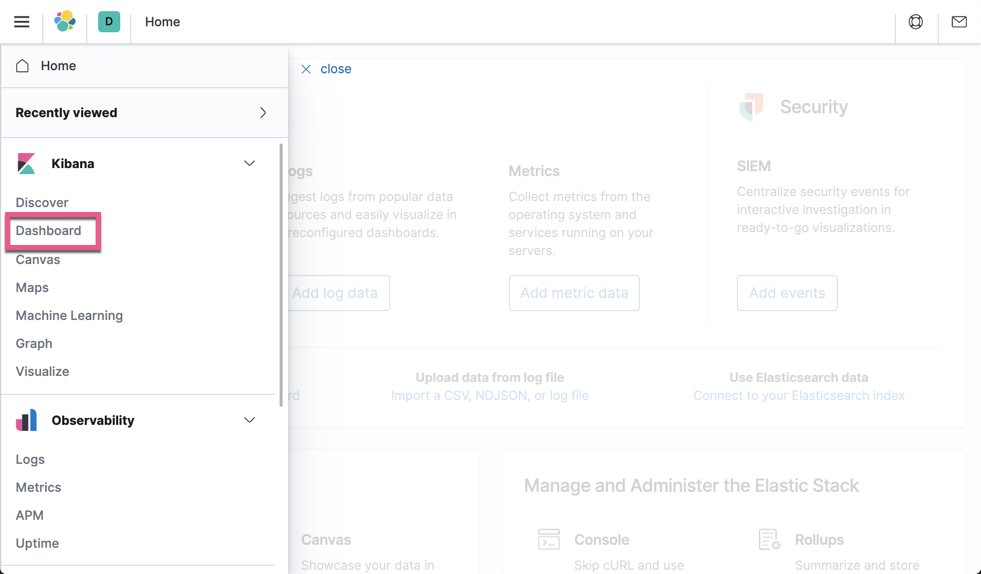Go to Home in the side menu
The height and width of the screenshot is (574, 981).
pyautogui.click(x=58, y=66)
